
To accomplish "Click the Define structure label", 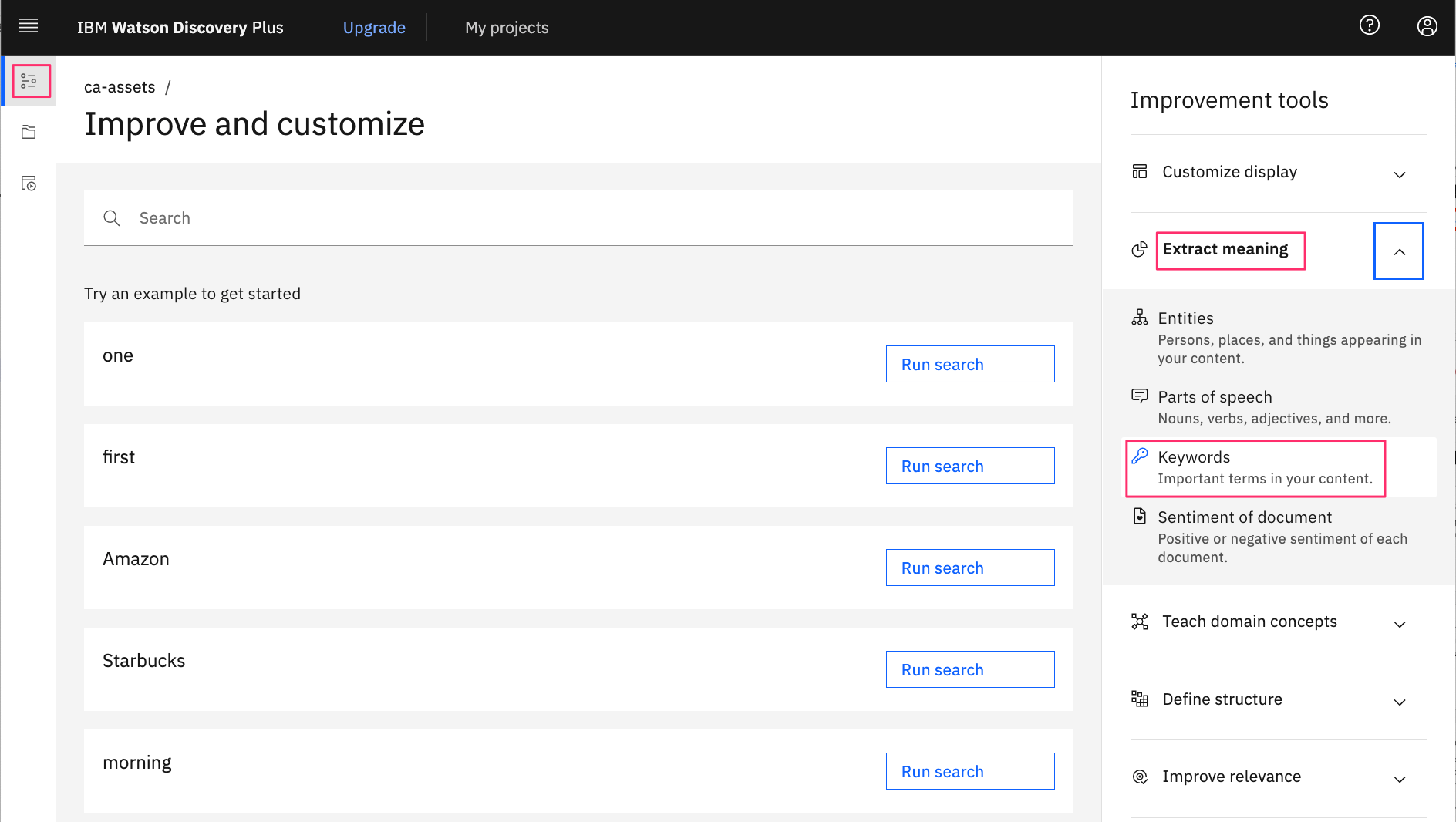I will (1222, 699).
